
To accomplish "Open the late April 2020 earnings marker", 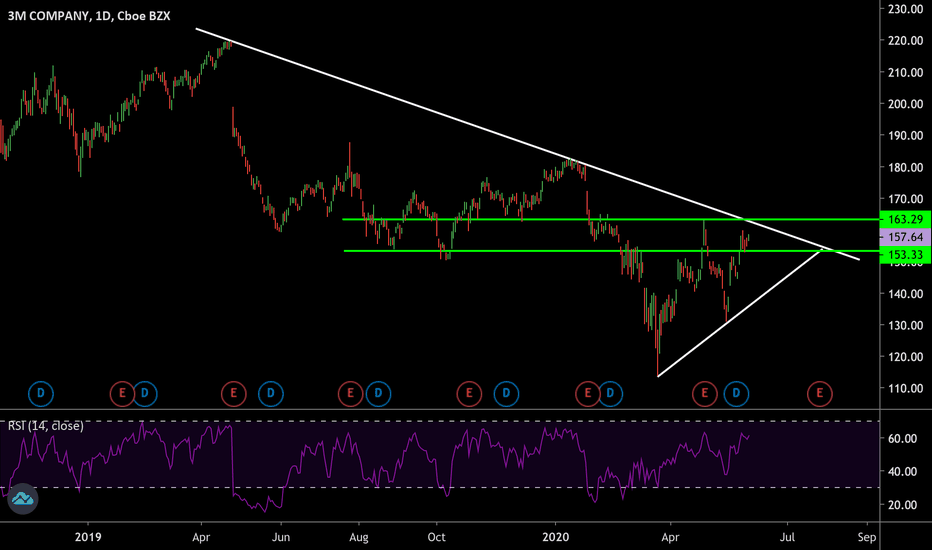I will [705, 393].
